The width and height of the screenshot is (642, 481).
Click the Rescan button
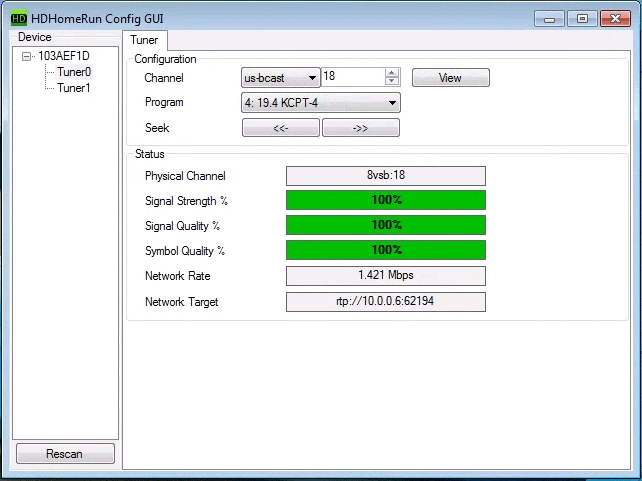pos(65,454)
